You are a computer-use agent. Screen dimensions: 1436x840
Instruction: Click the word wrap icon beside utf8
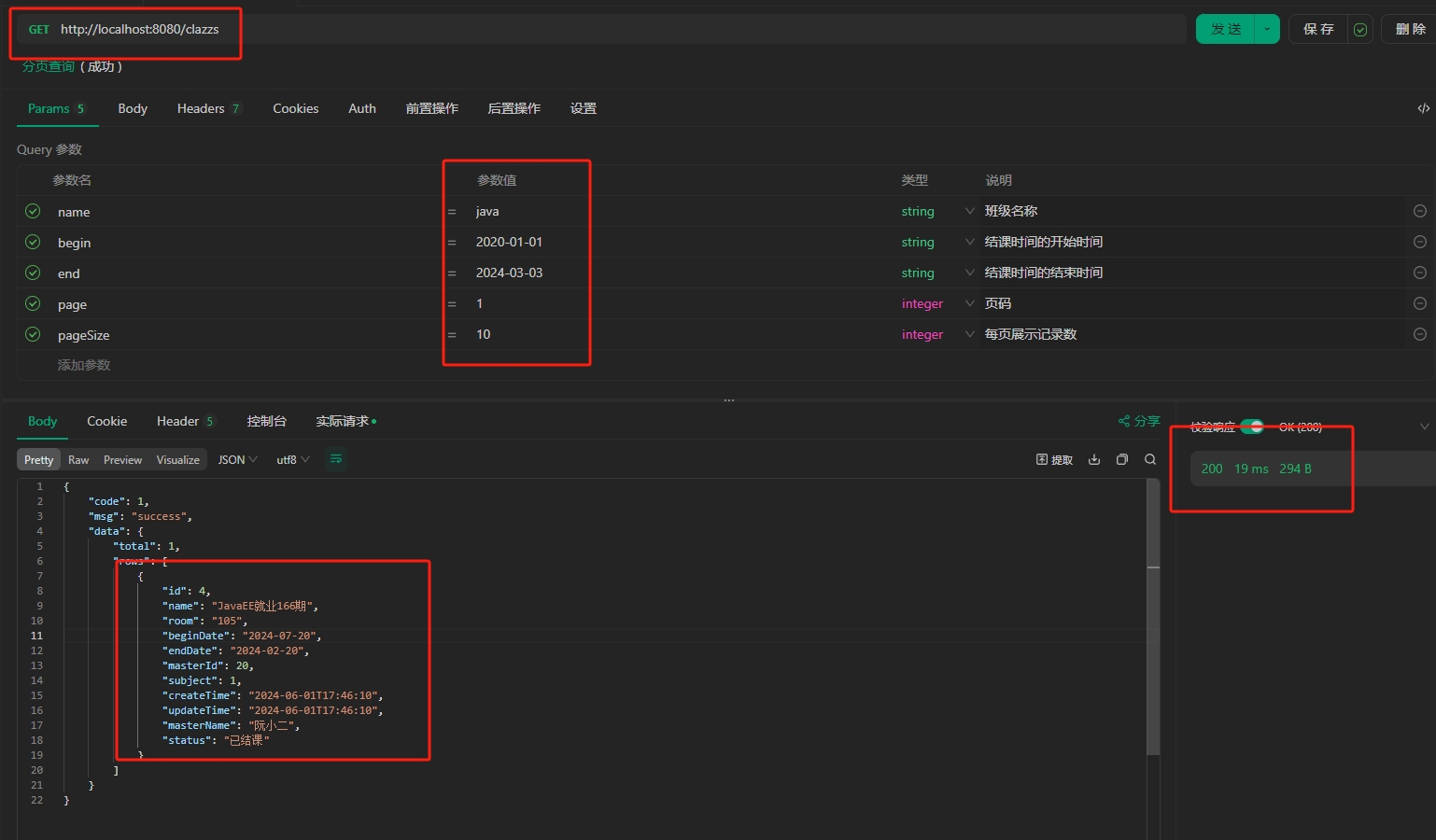coord(336,459)
